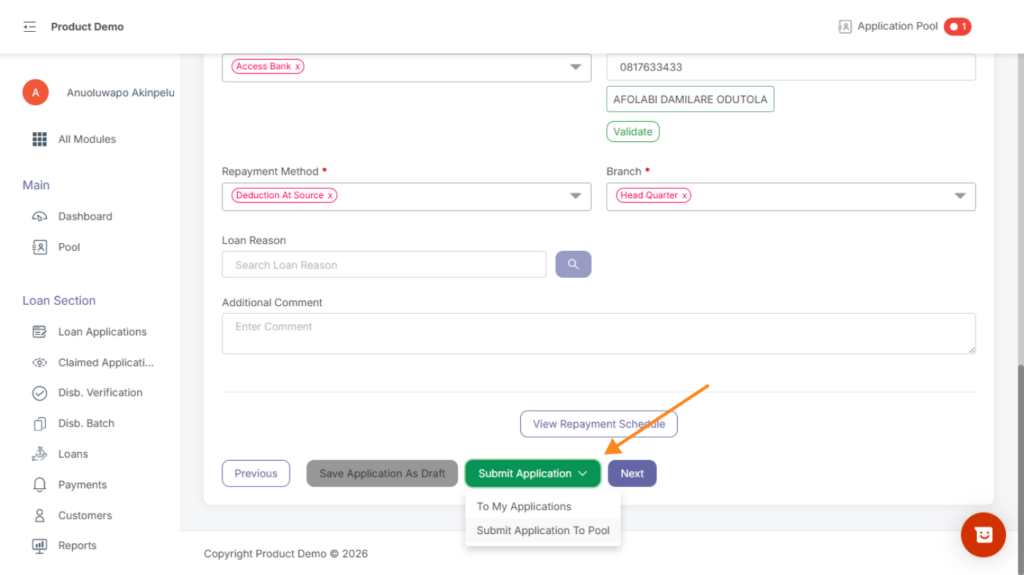Click the hamburger menu toggle icon
This screenshot has width=1024, height=575.
point(29,27)
